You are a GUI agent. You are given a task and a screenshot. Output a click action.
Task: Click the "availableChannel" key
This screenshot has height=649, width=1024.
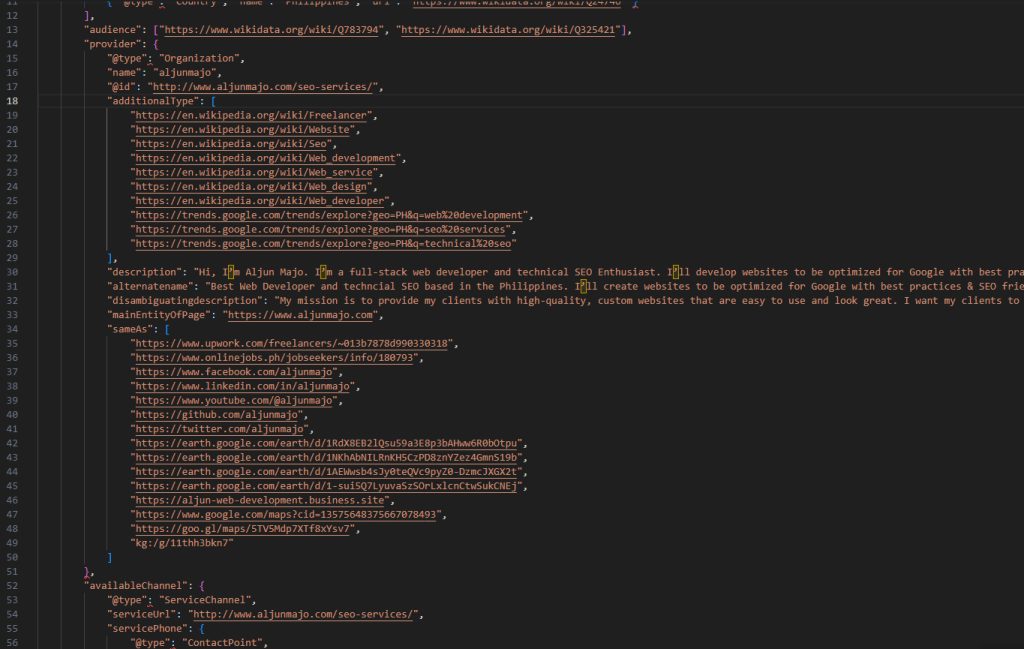(x=136, y=586)
